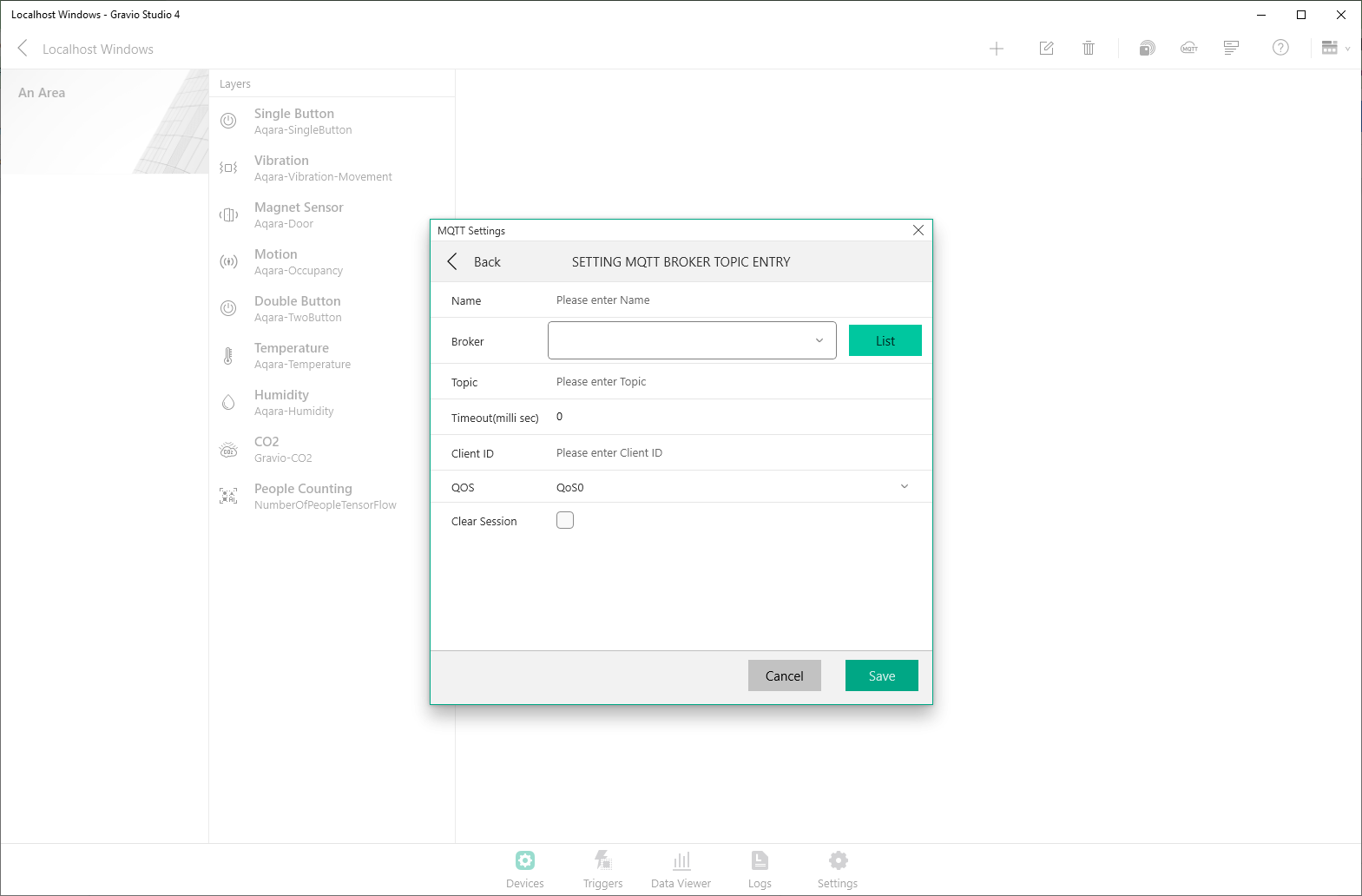
Task: Open the Logs tab
Action: [760, 869]
